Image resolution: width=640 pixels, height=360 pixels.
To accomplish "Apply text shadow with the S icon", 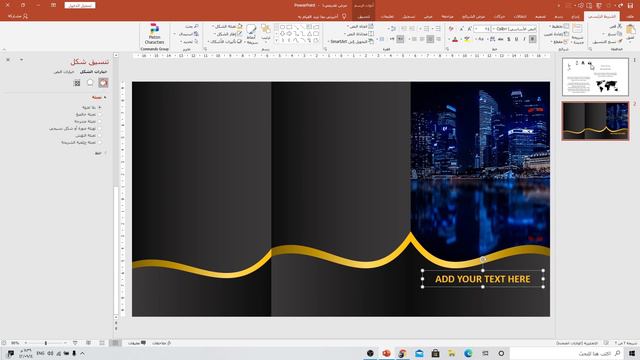I will pyautogui.click(x=509, y=39).
